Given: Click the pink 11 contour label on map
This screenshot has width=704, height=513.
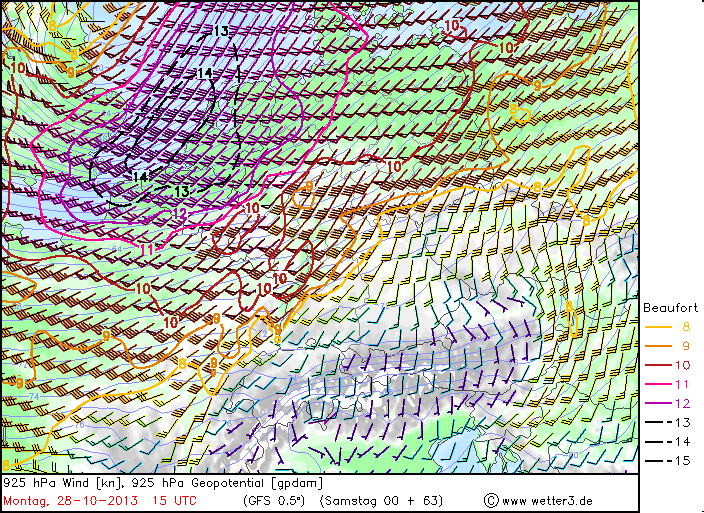Looking at the screenshot, I should coord(147,249).
